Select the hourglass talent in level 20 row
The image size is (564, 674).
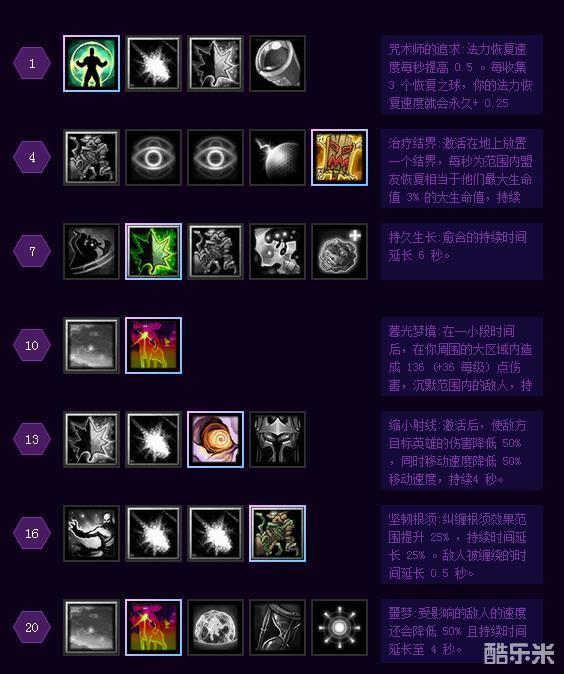[x=277, y=627]
